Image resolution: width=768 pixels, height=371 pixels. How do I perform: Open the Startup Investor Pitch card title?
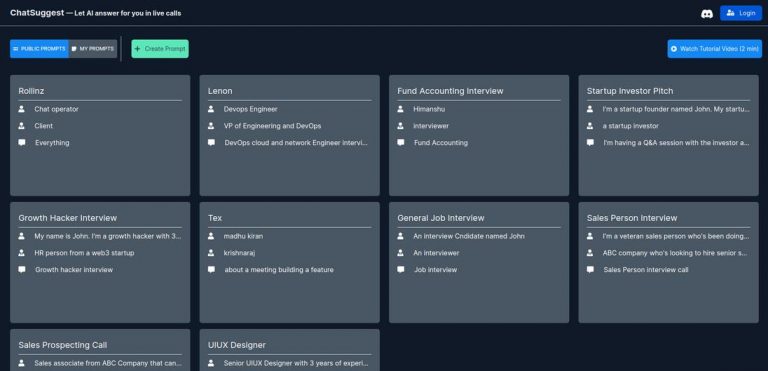[x=630, y=91]
